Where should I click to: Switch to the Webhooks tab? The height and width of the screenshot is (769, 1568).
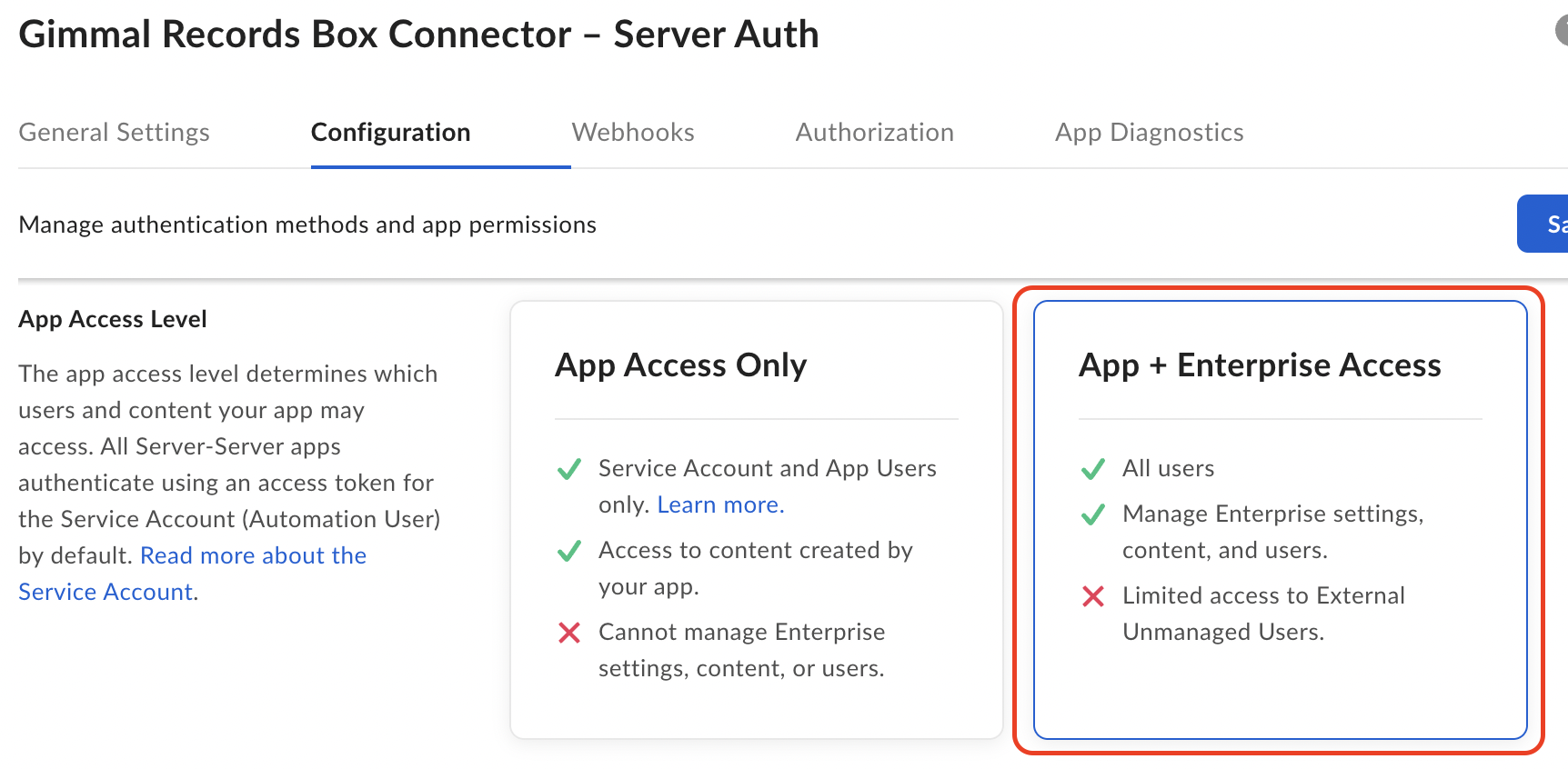[633, 133]
